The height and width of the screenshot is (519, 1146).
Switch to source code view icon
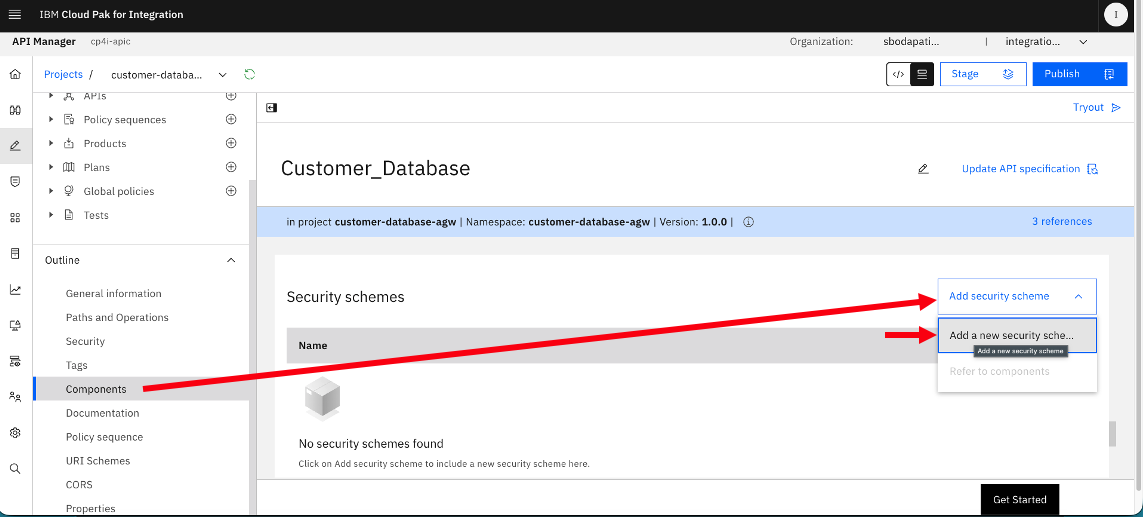pyautogui.click(x=898, y=75)
